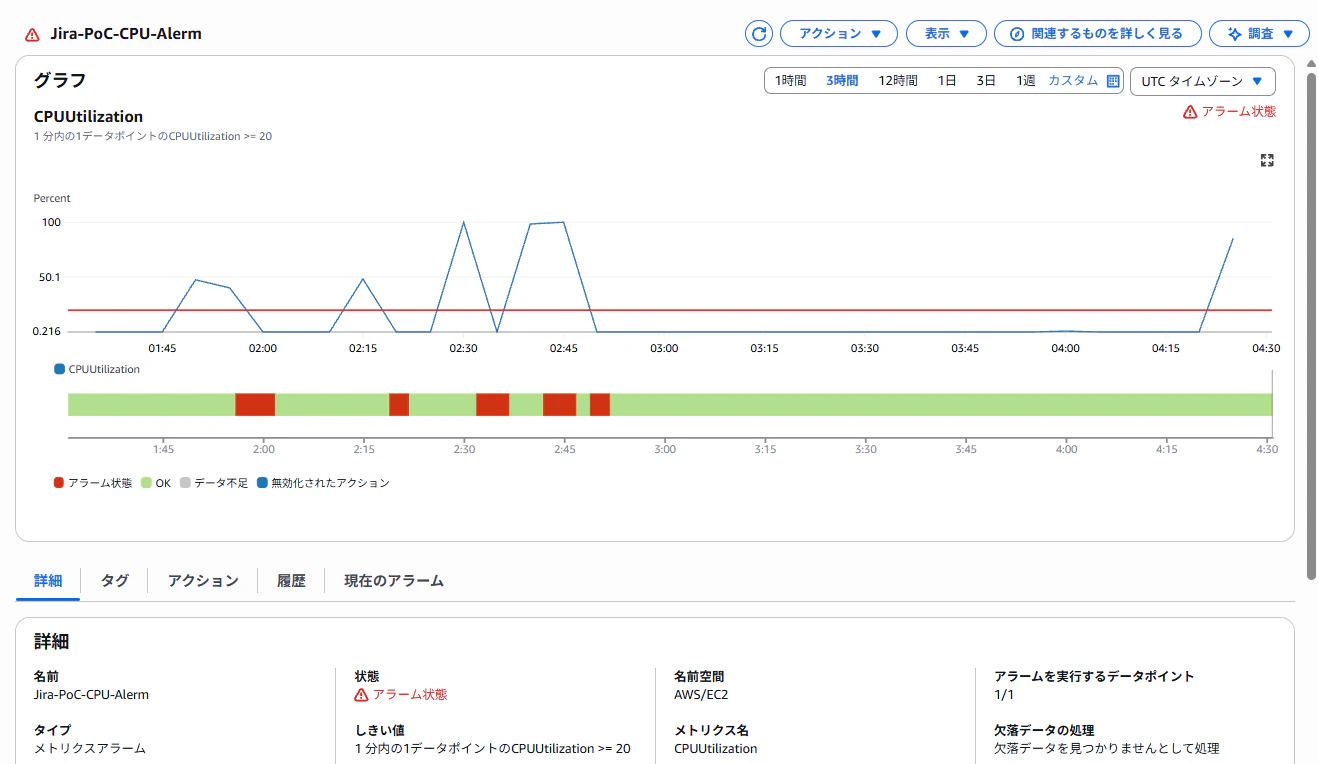Open the 表示 dropdown menu
Viewport: 1318px width, 764px height.
tap(946, 33)
